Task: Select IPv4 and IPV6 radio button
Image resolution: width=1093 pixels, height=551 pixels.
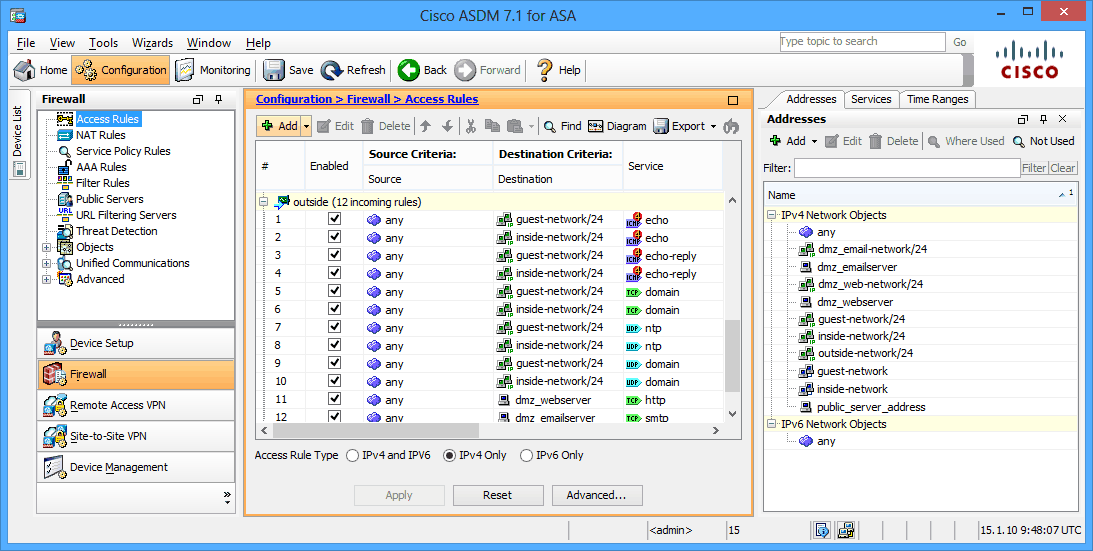Action: [x=353, y=455]
